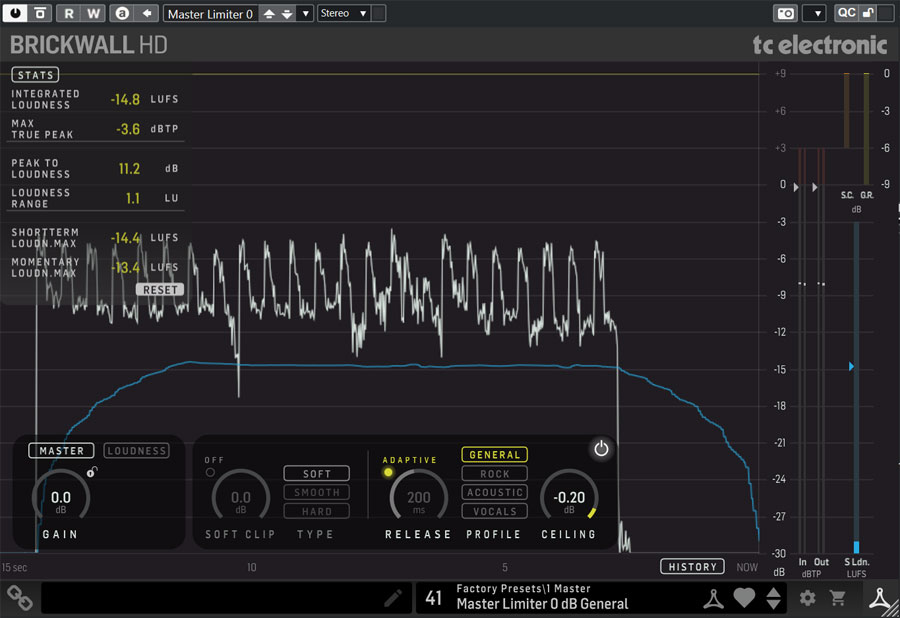Click the preset number 41 field
Screen dimensions: 900x618
pos(433,598)
